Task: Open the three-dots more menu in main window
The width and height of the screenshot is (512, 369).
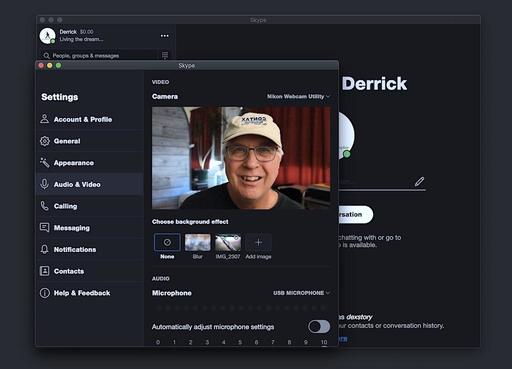Action: pyautogui.click(x=165, y=36)
